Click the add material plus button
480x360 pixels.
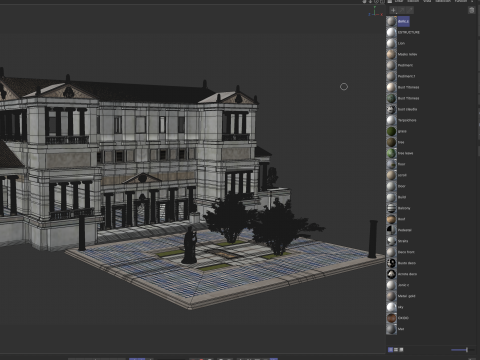393,10
